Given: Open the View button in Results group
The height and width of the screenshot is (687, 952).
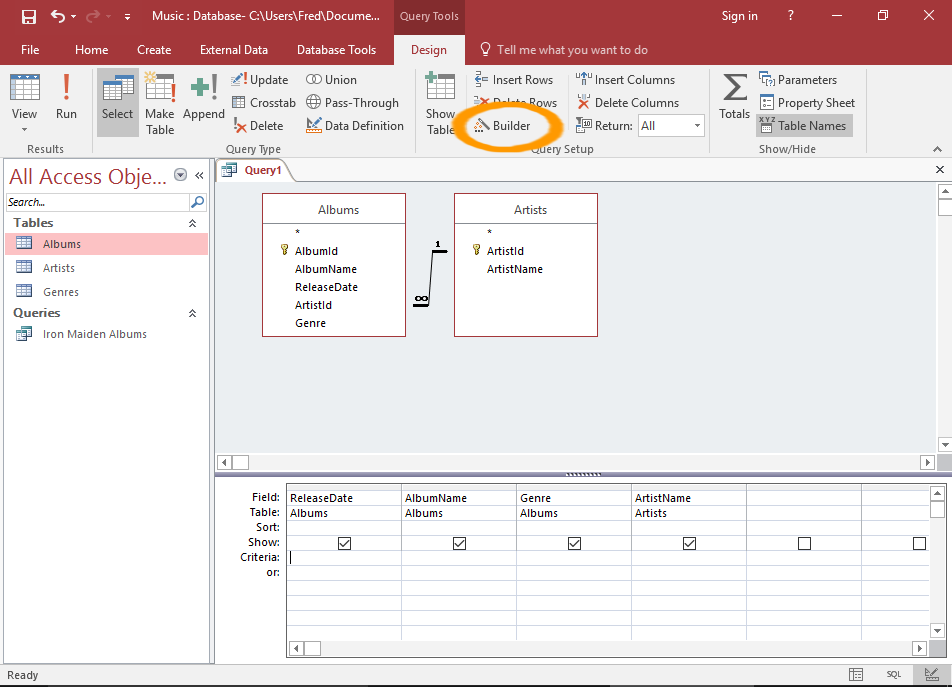Looking at the screenshot, I should pos(24,102).
